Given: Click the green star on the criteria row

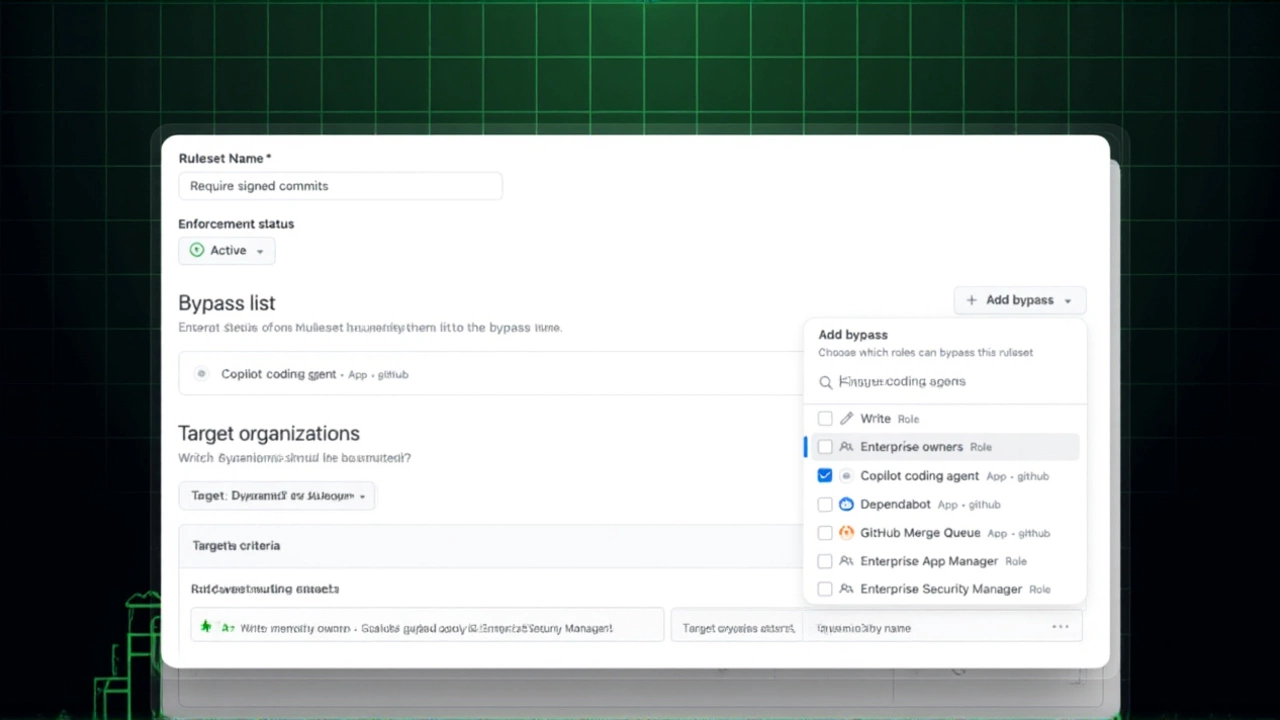Looking at the screenshot, I should tap(205, 627).
